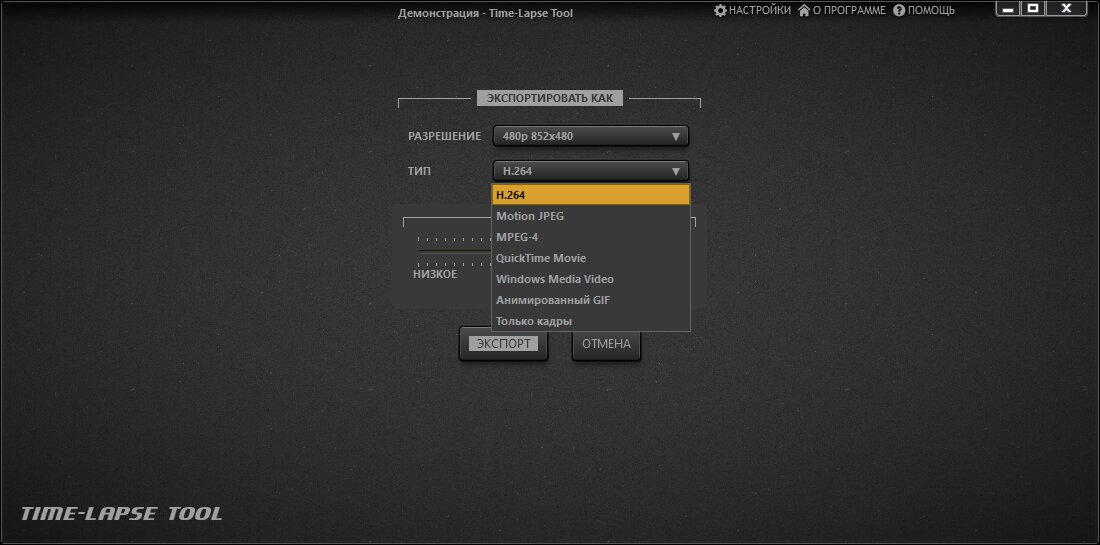
Task: Select QuickTime Movie format
Action: 590,258
